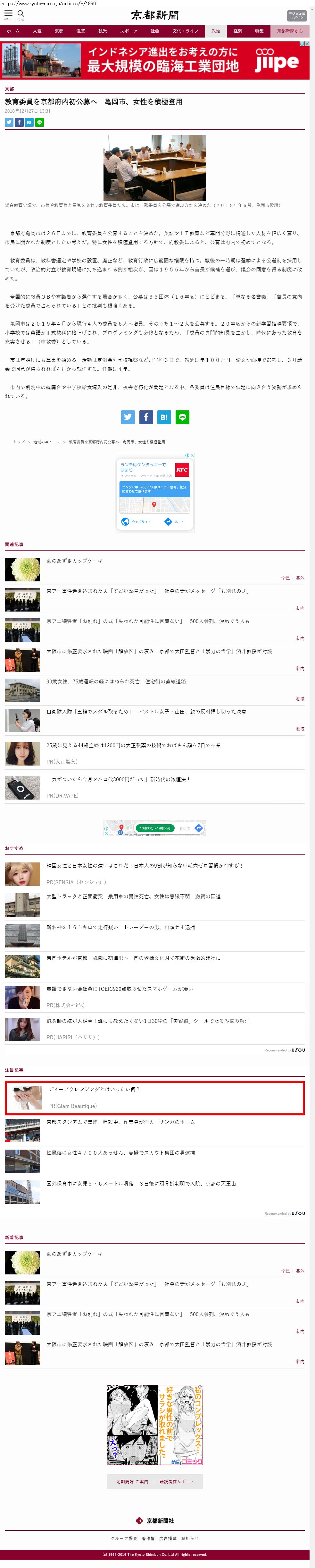
Task: Click the article main photo
Action: 154,167
